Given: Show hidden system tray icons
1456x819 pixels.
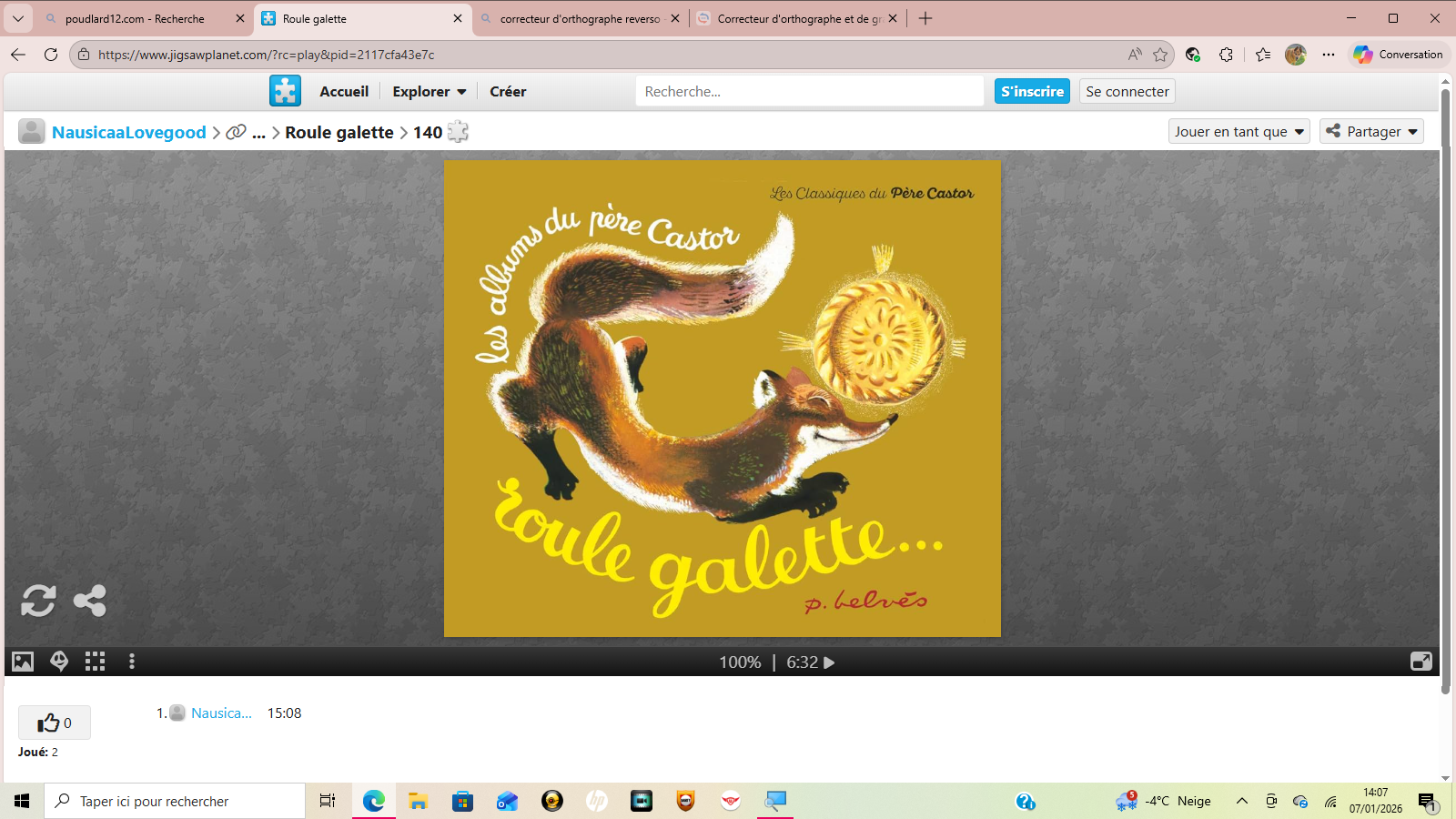Looking at the screenshot, I should pos(1241,801).
